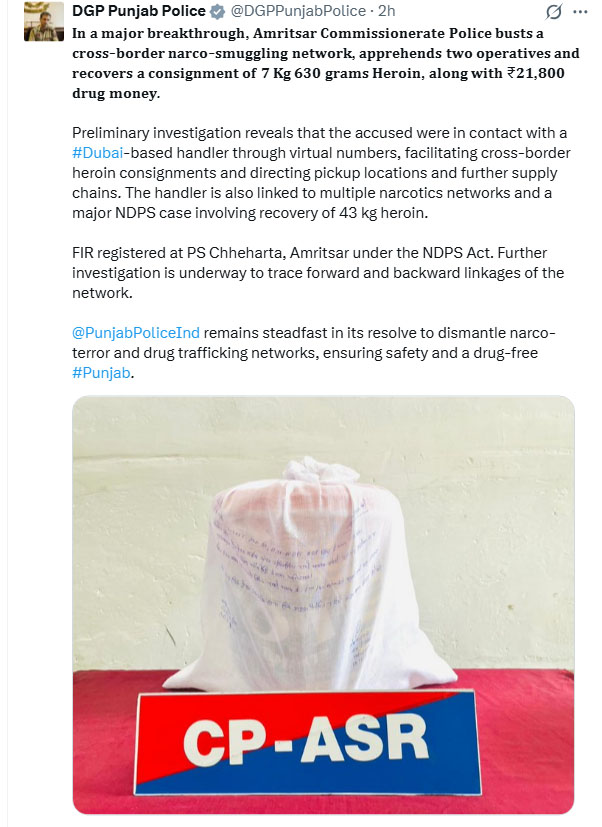Open the DGP Punjab Police profile avatar
Screen dimensions: 602x827
pyautogui.click(x=44, y=22)
